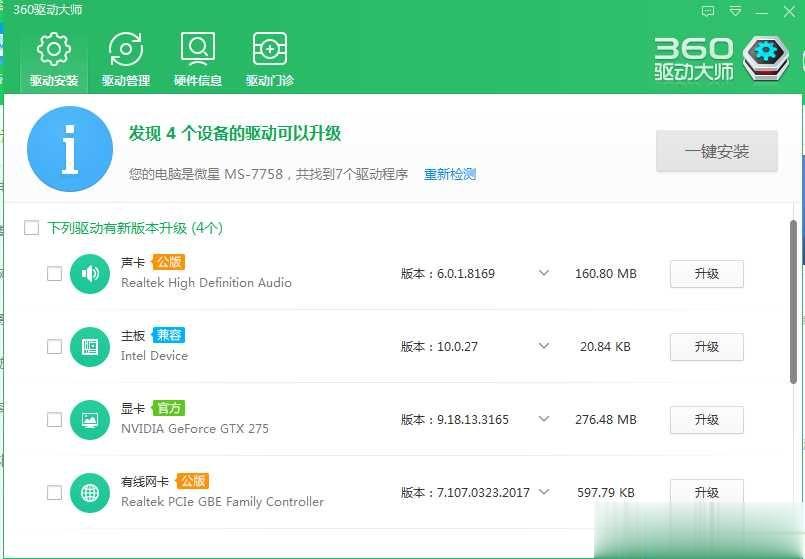Viewport: 805px width, 559px height.
Task: Open the title bar menu triangle icon
Action: click(x=735, y=11)
